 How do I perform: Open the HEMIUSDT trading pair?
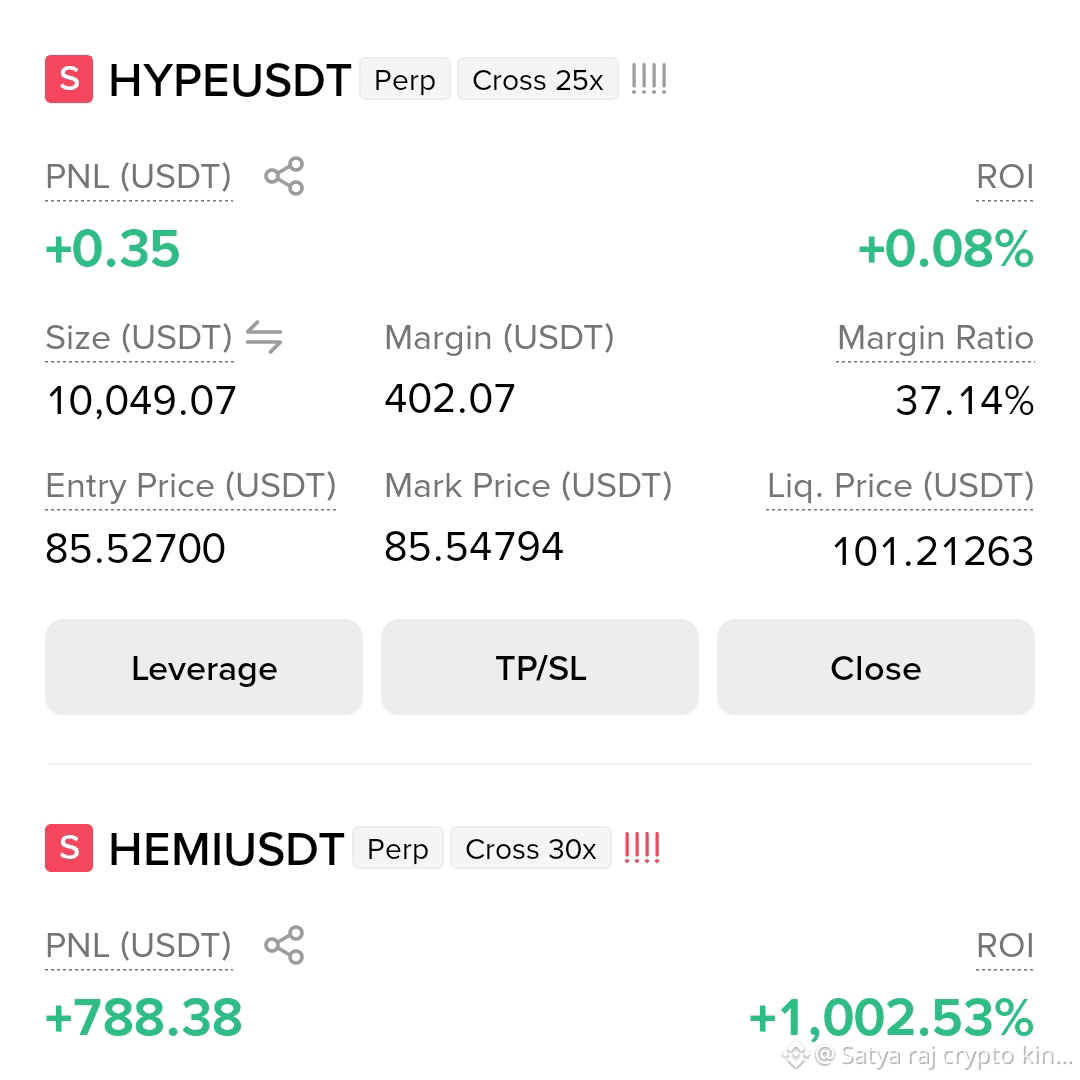tap(227, 849)
